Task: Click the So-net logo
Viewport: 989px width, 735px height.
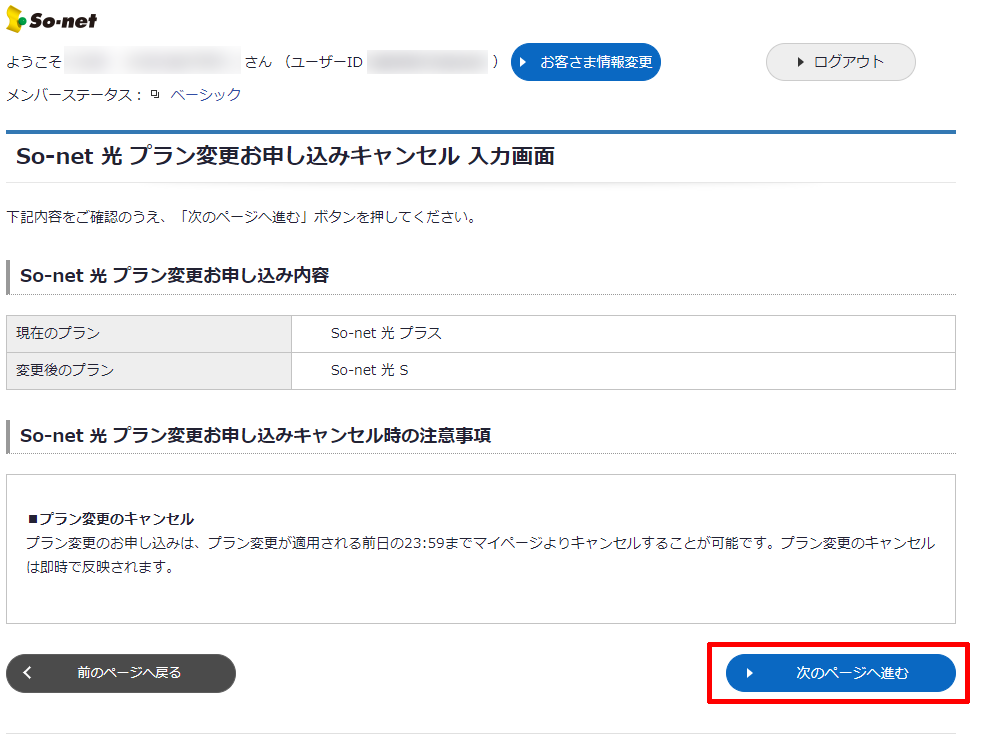Action: [x=52, y=21]
